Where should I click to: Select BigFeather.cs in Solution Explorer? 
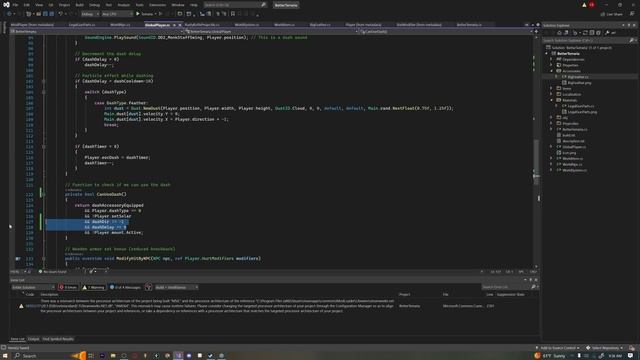pyautogui.click(x=578, y=77)
